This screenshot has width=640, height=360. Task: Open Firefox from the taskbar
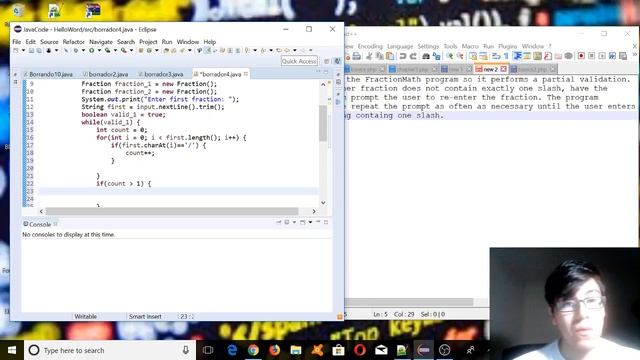(x=274, y=350)
